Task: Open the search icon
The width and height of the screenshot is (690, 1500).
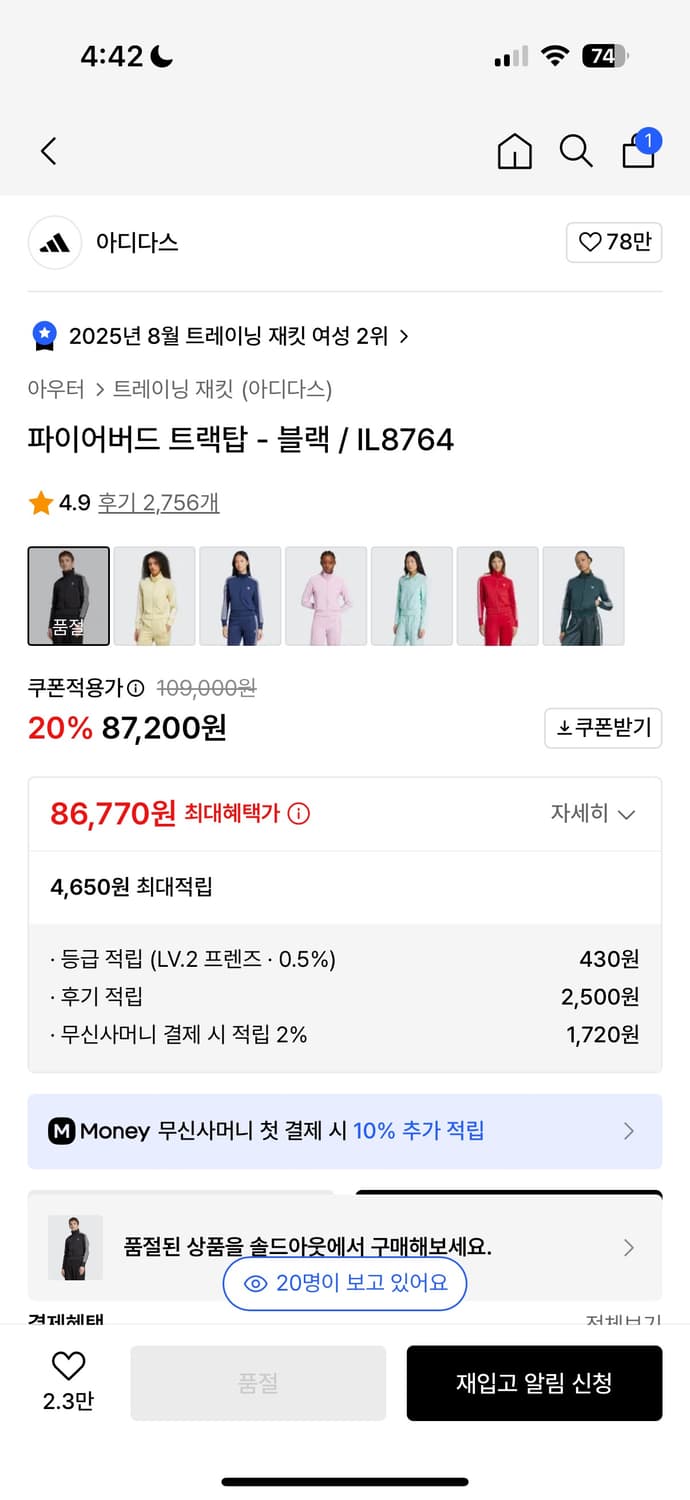Action: [576, 151]
